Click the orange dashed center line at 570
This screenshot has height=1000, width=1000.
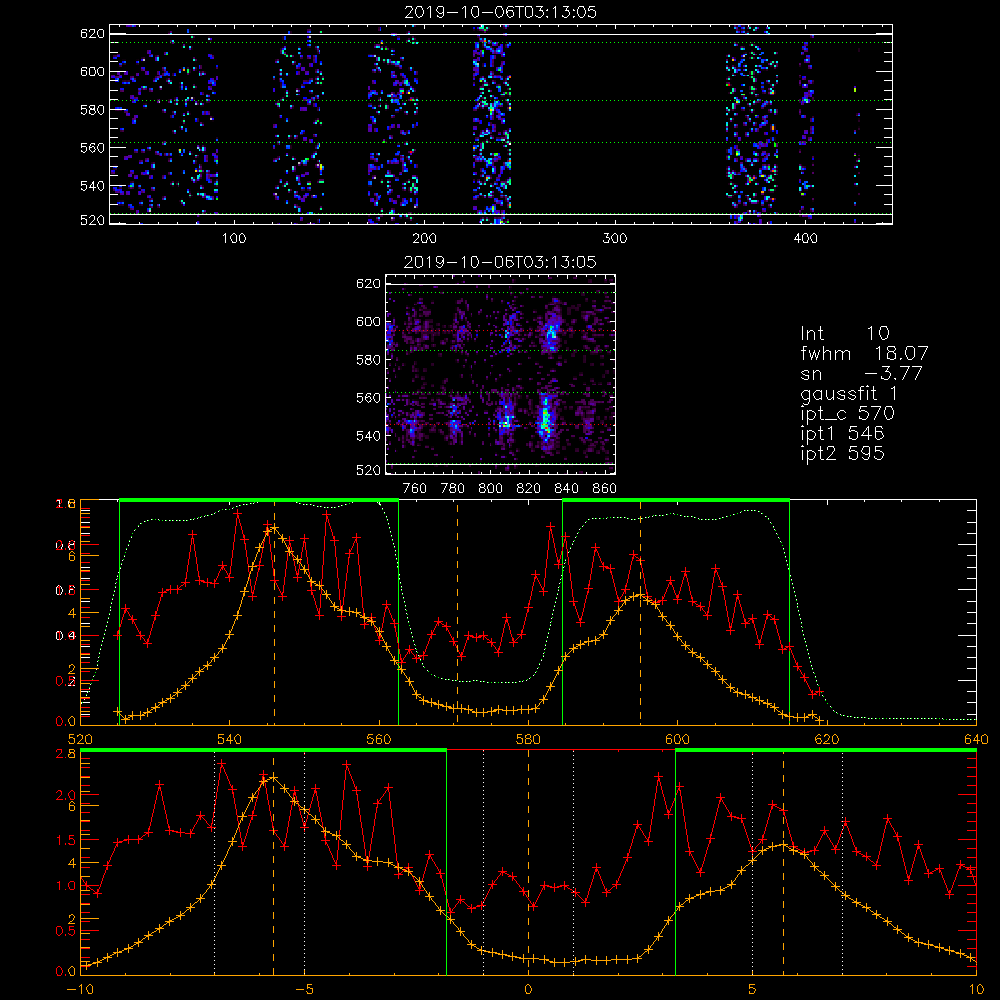click(457, 612)
